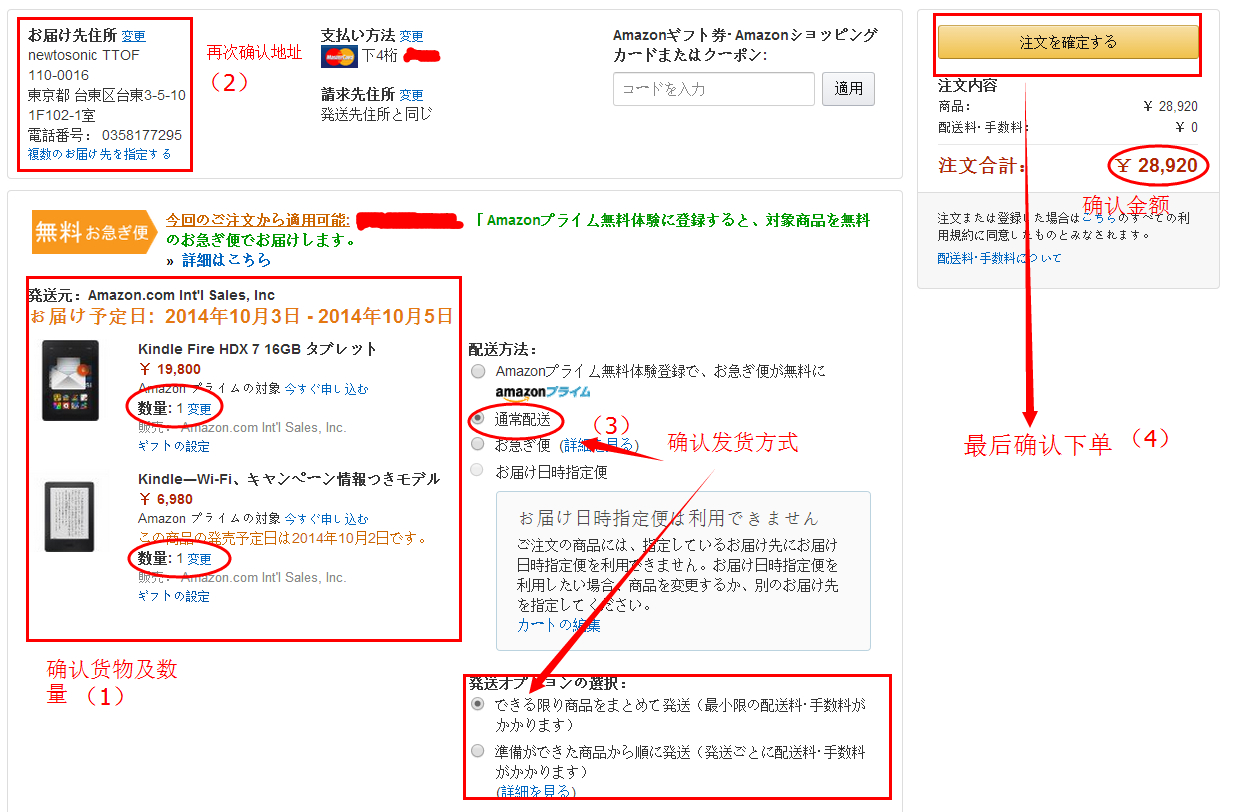Click the address line 東京都 台東区台東3-5-10
The height and width of the screenshot is (812, 1246).
click(x=107, y=95)
